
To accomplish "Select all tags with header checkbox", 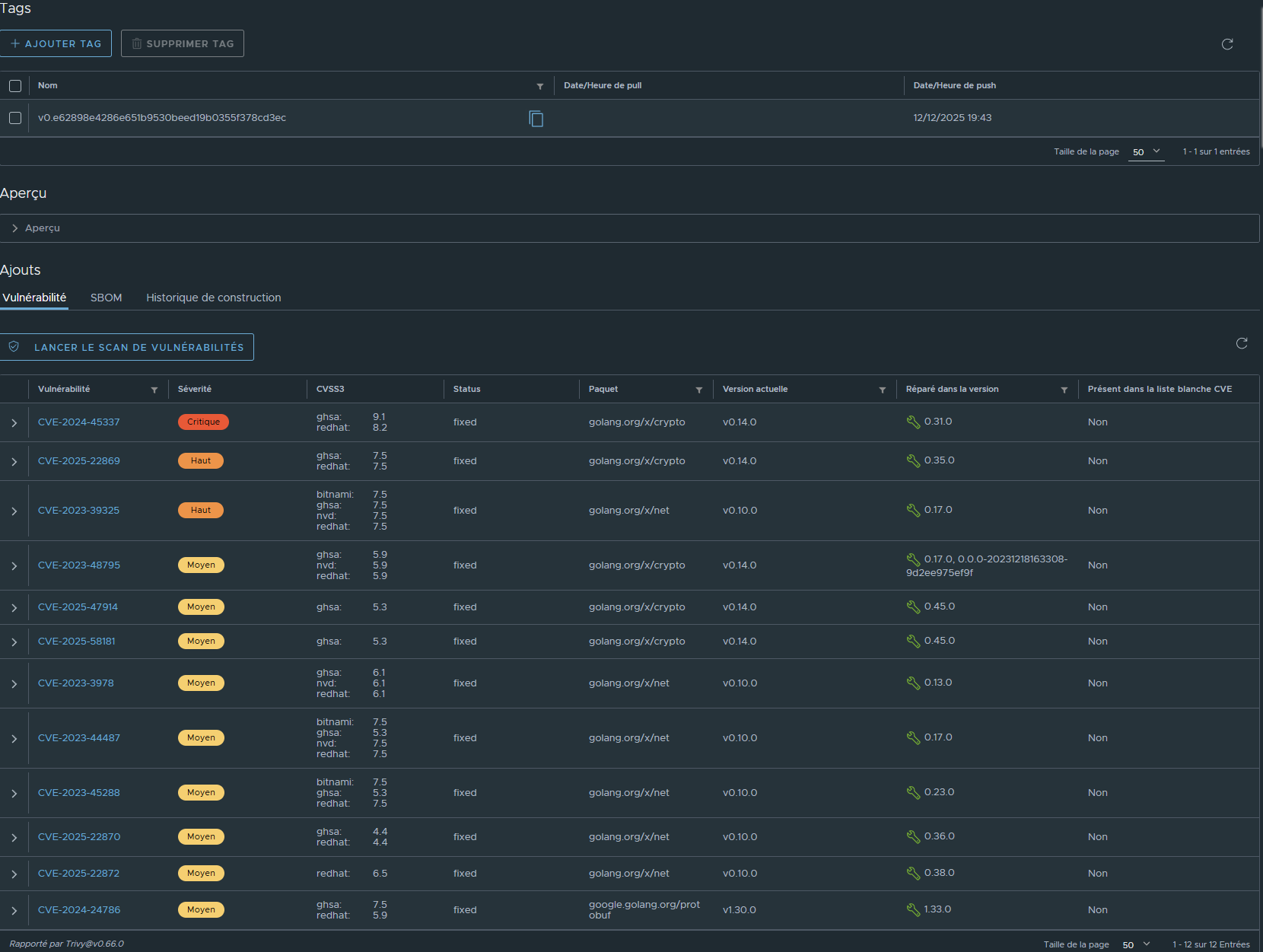I will pos(15,86).
